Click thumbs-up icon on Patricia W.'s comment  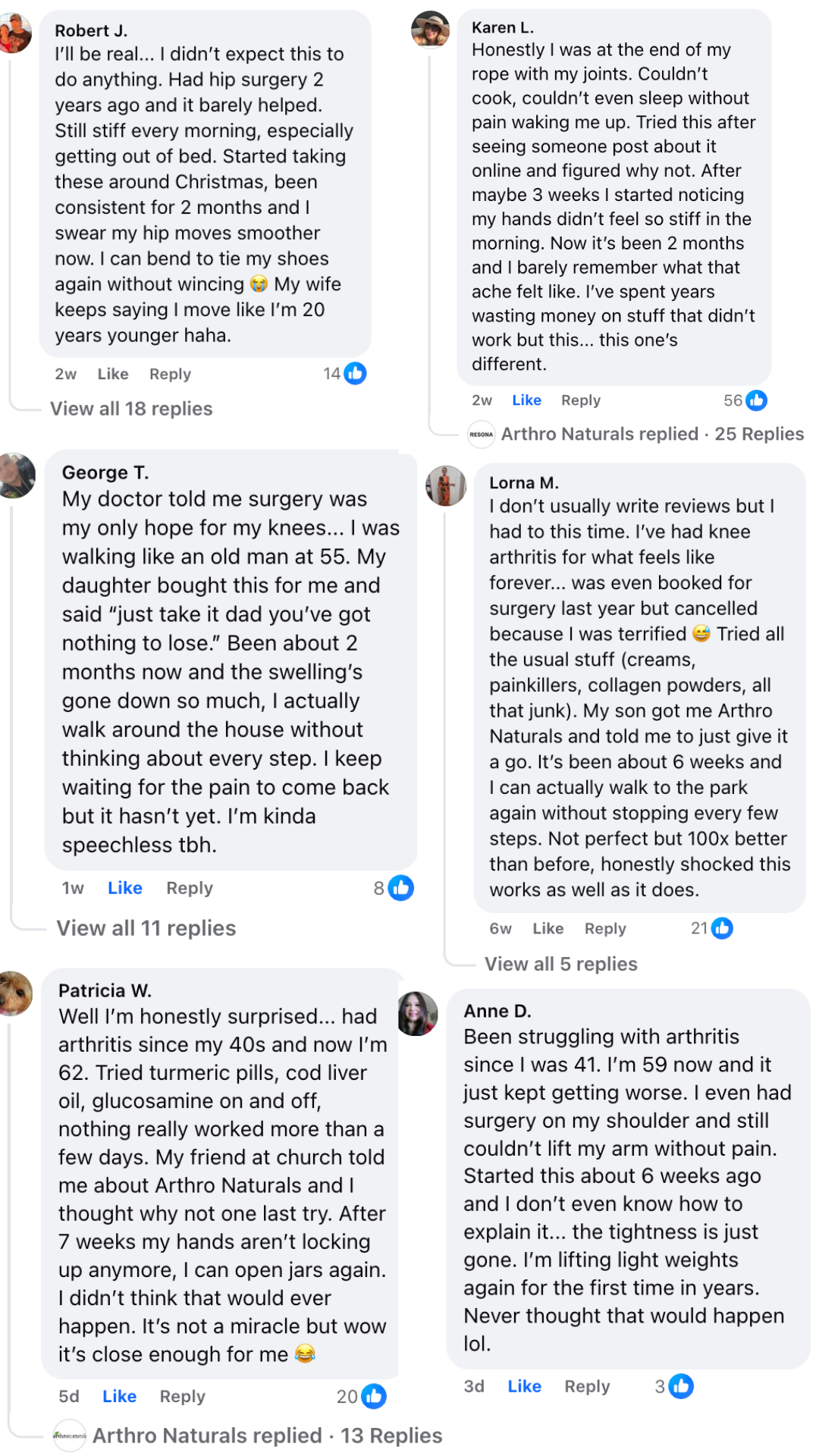click(373, 1396)
